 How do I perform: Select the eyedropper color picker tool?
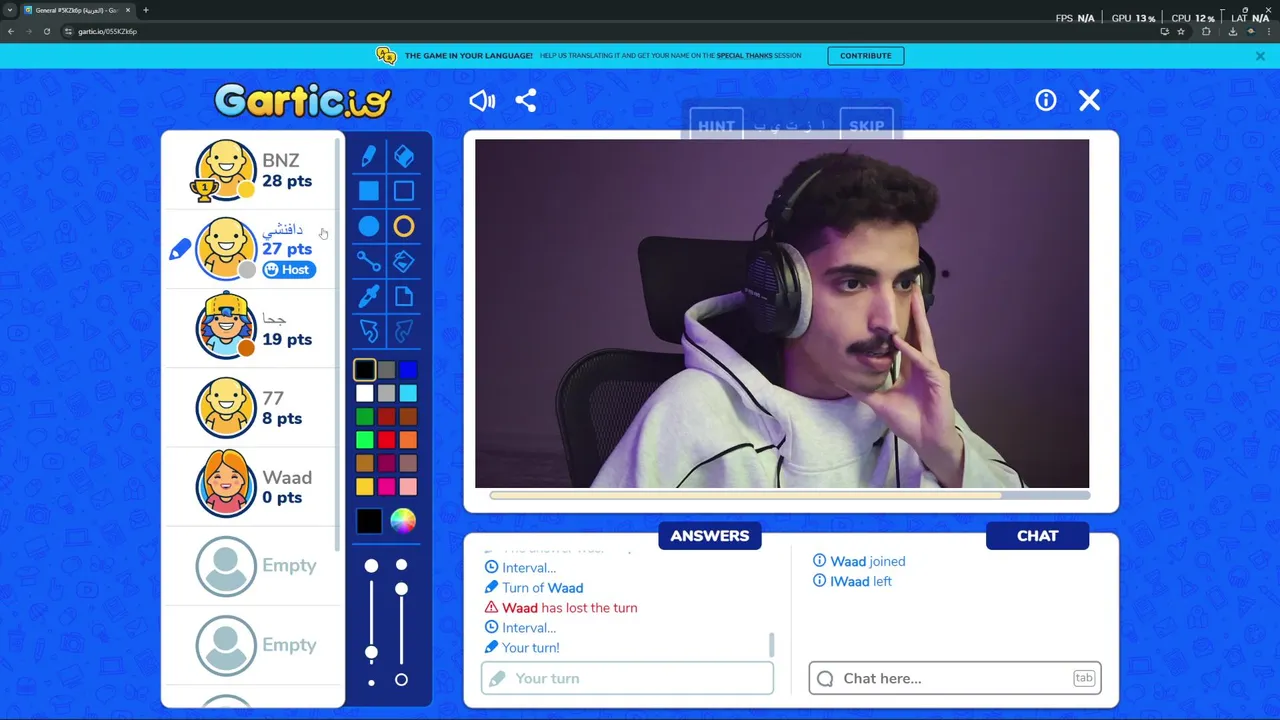tap(369, 296)
